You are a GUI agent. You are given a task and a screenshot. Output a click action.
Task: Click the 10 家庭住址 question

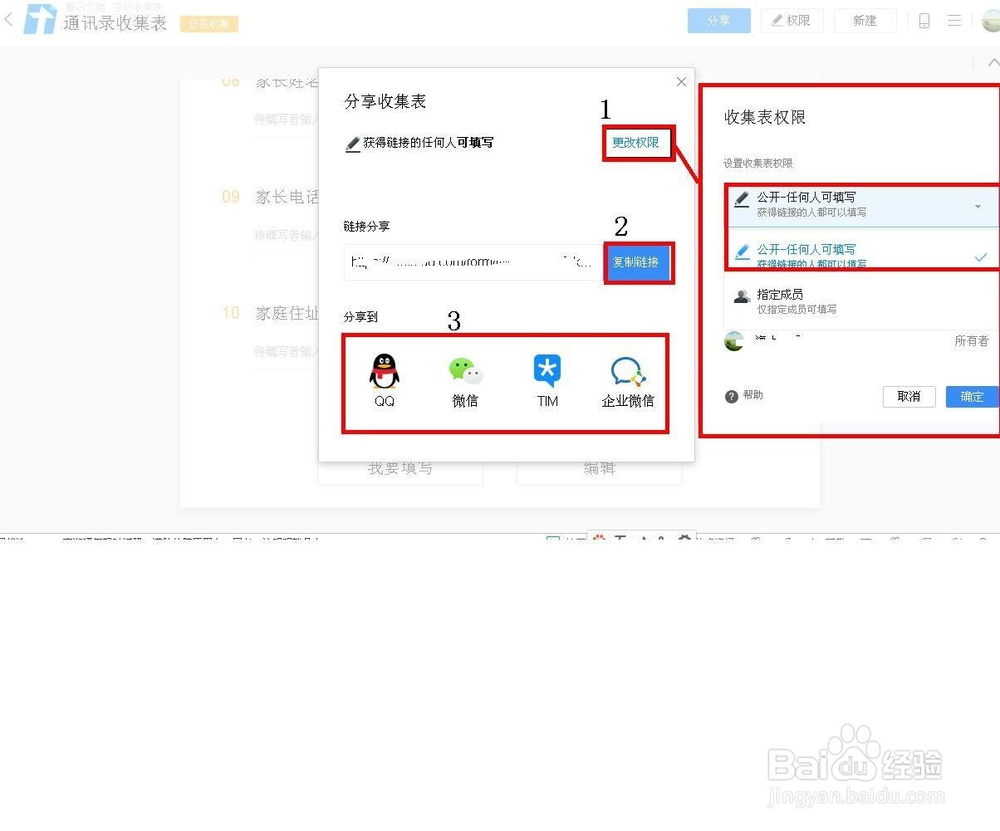(270, 313)
